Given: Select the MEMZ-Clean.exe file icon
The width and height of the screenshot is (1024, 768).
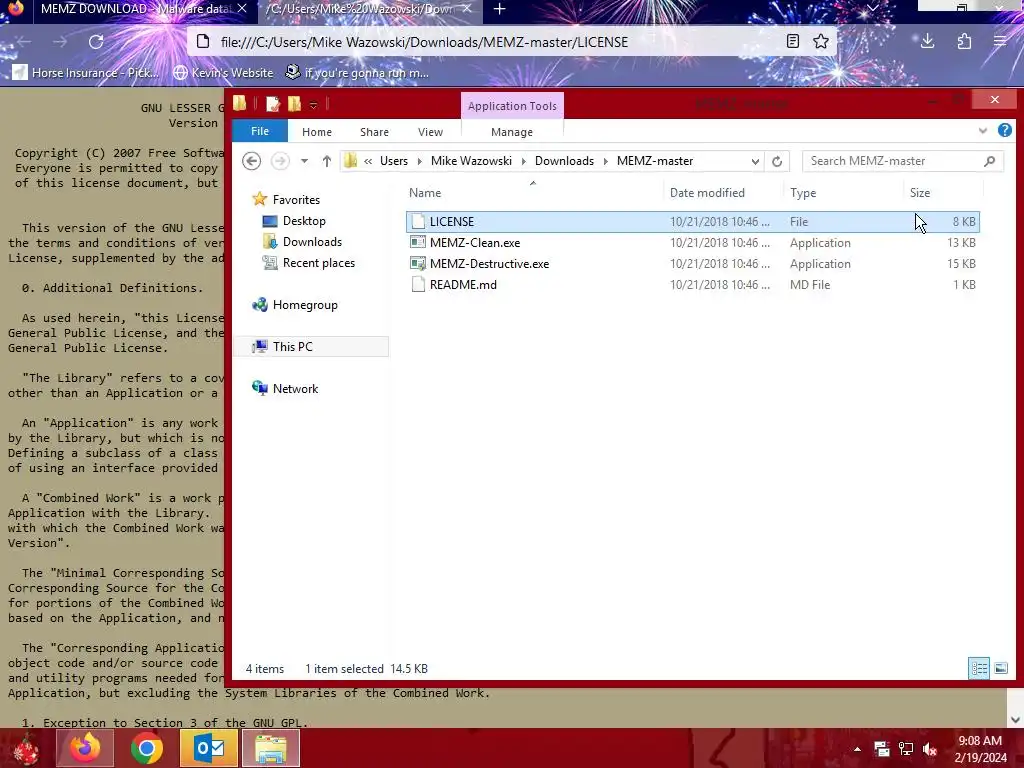Looking at the screenshot, I should tap(417, 242).
